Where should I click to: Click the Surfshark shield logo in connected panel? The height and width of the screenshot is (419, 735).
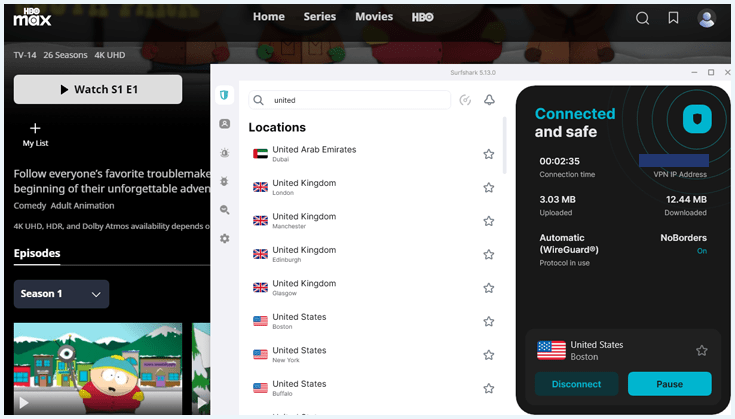[697, 119]
